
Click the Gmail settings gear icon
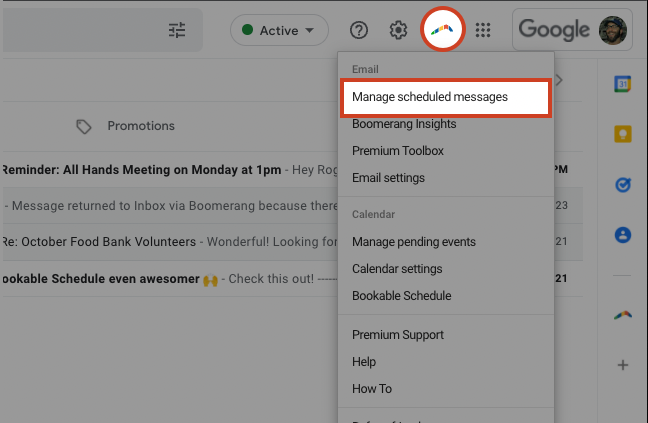pos(398,30)
